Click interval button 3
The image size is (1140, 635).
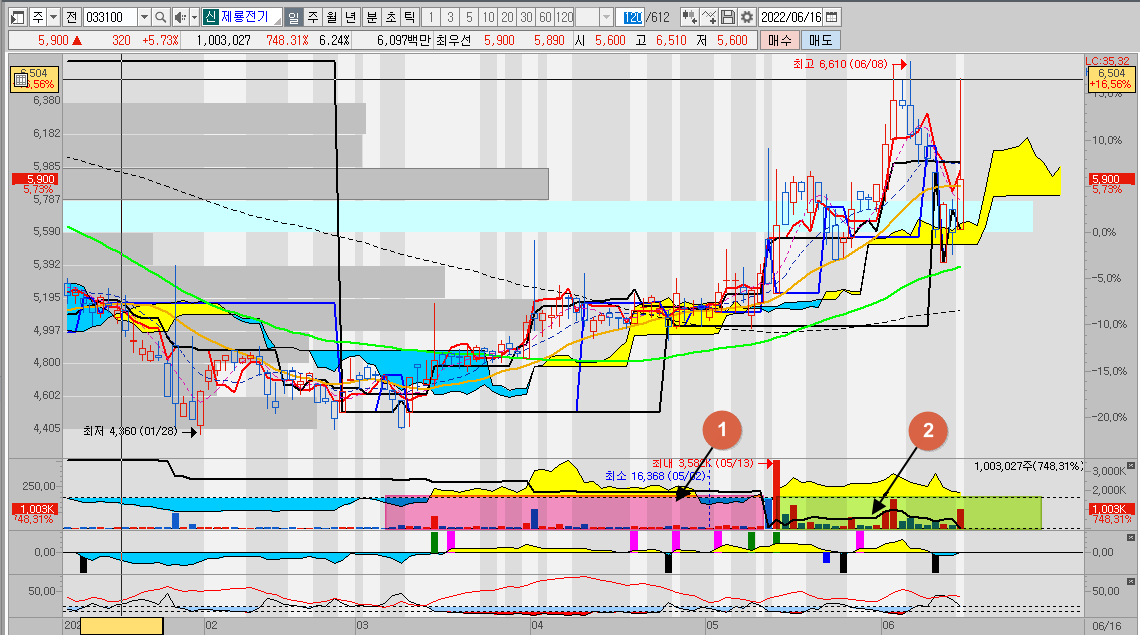(x=450, y=17)
